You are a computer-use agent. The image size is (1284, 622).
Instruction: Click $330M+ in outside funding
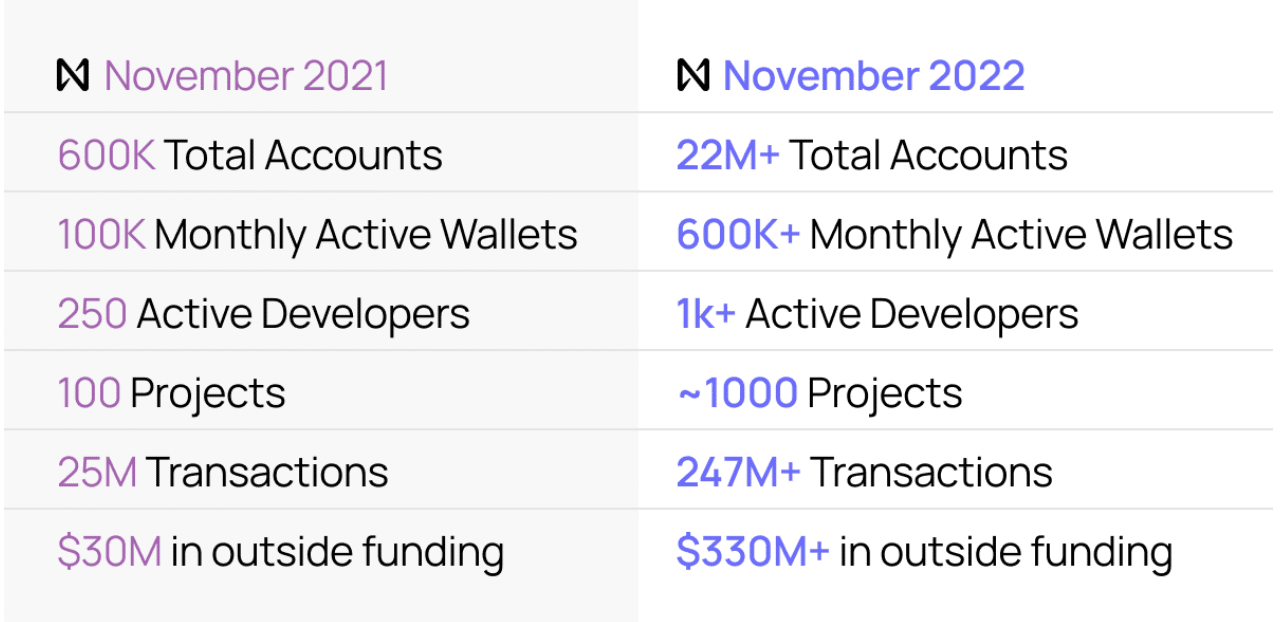[x=924, y=552]
